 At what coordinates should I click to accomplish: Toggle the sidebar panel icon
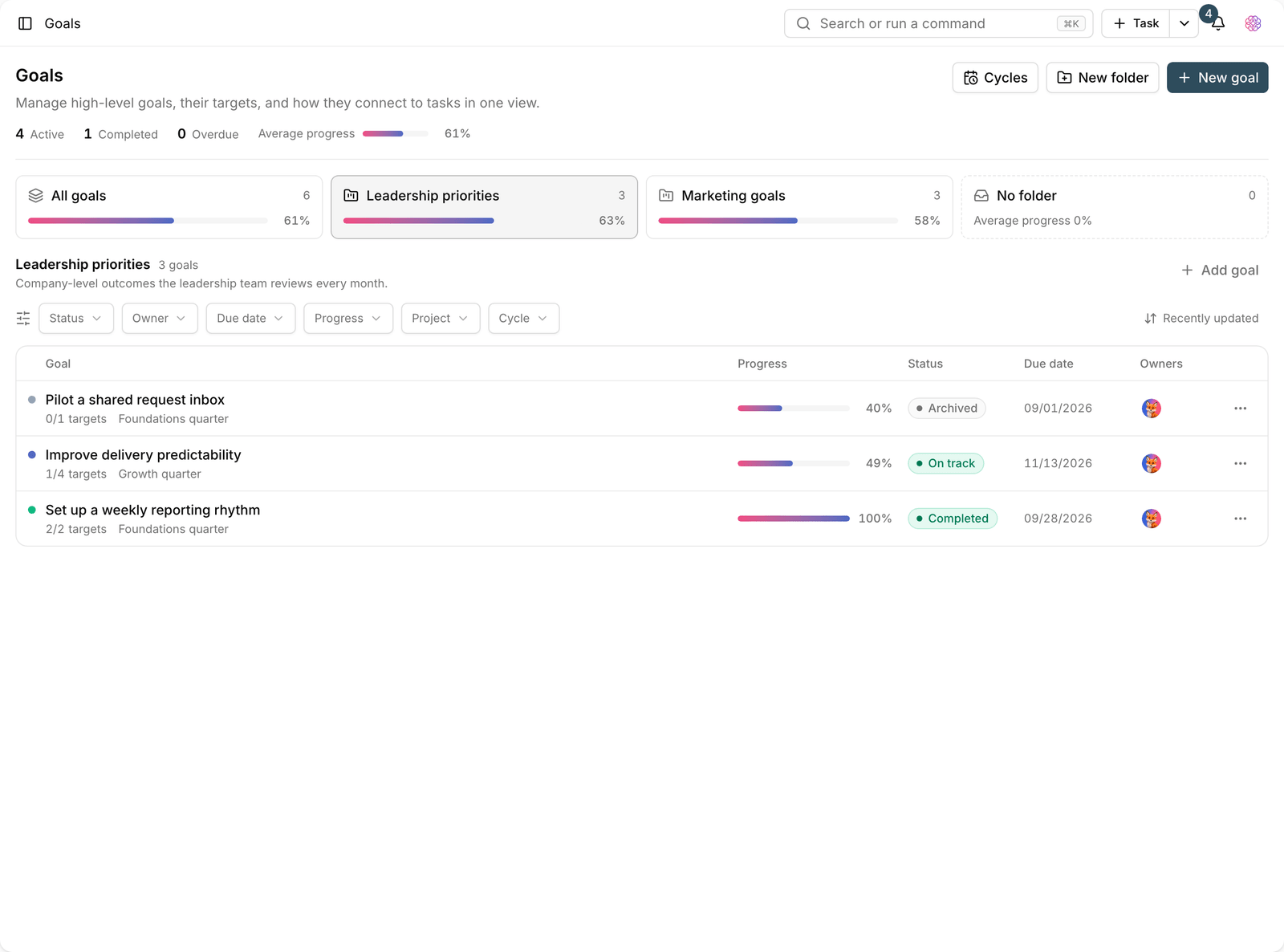point(25,23)
